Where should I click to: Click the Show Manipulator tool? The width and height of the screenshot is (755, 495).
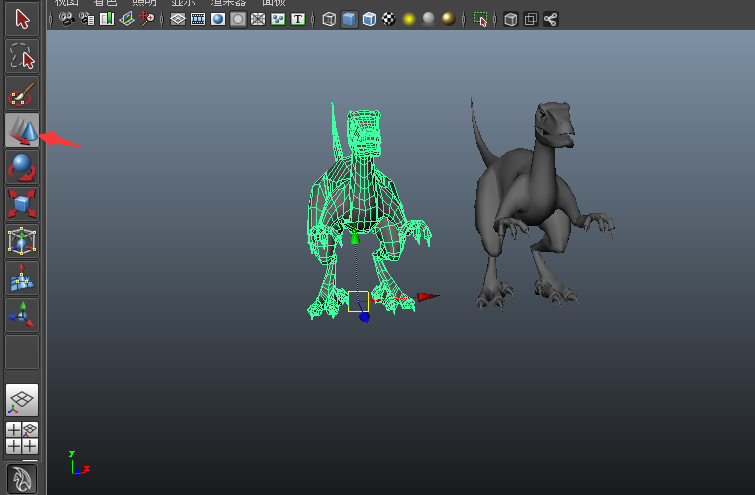(x=22, y=315)
